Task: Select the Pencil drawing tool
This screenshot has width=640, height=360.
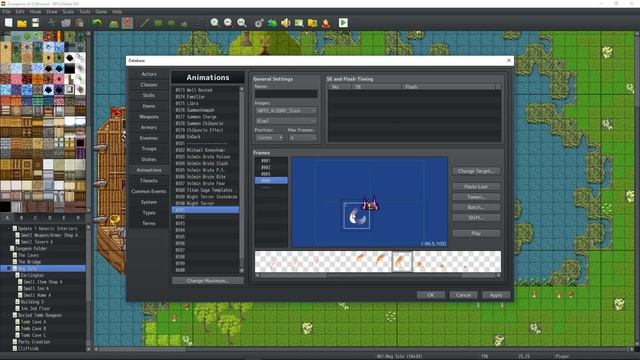Action: pyautogui.click(x=144, y=23)
